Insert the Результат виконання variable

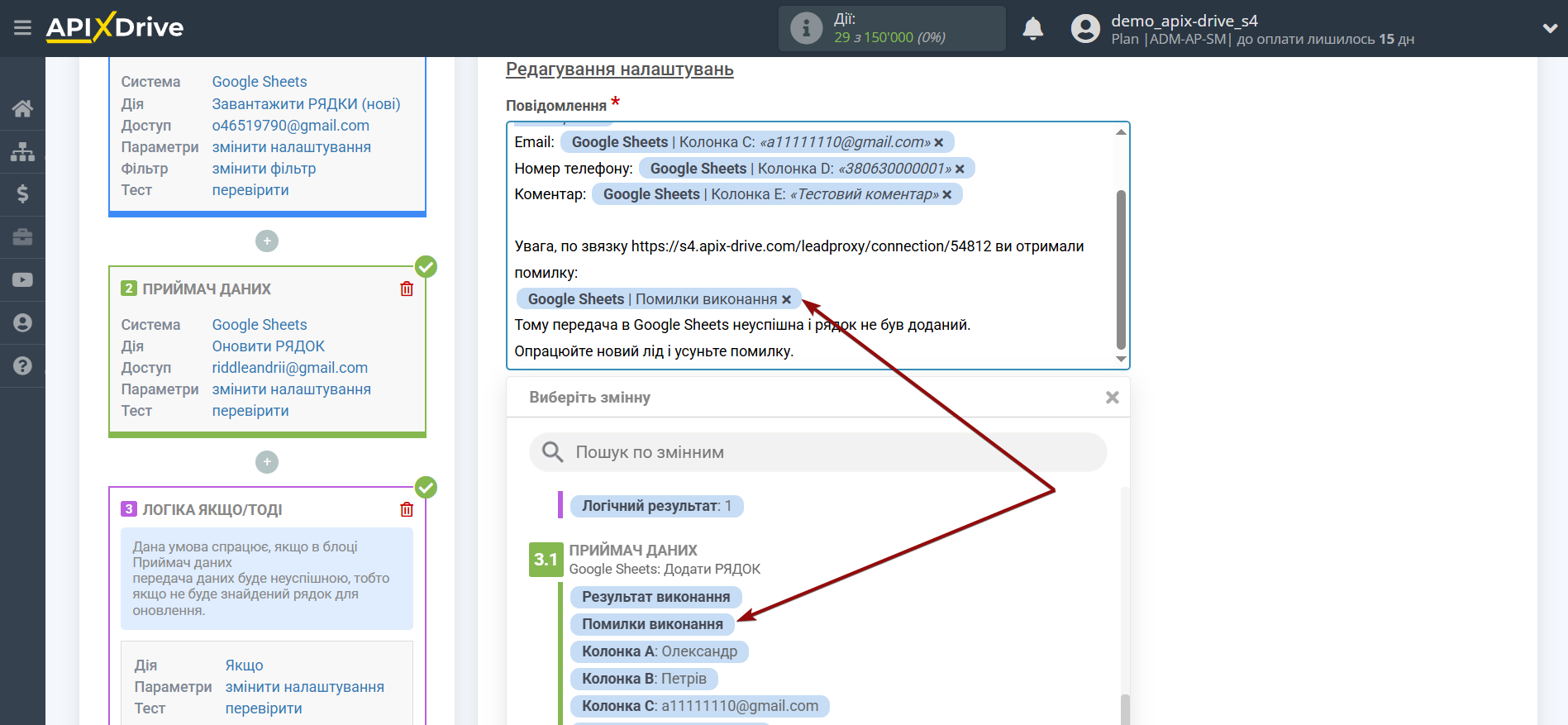pos(655,597)
